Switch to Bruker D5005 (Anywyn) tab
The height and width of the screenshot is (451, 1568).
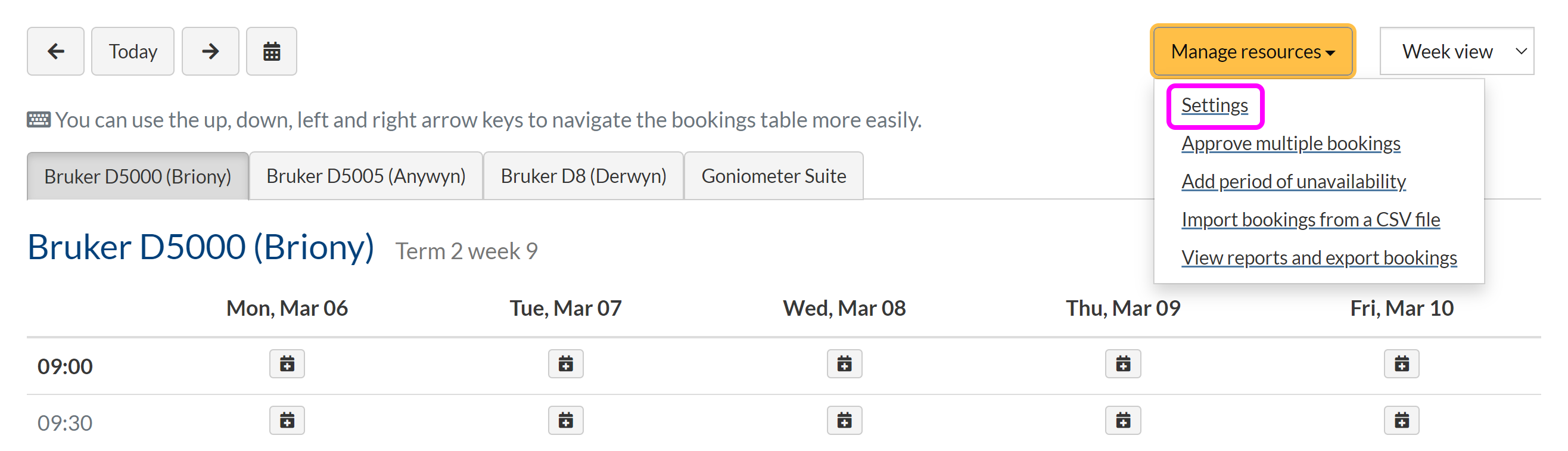tap(366, 176)
